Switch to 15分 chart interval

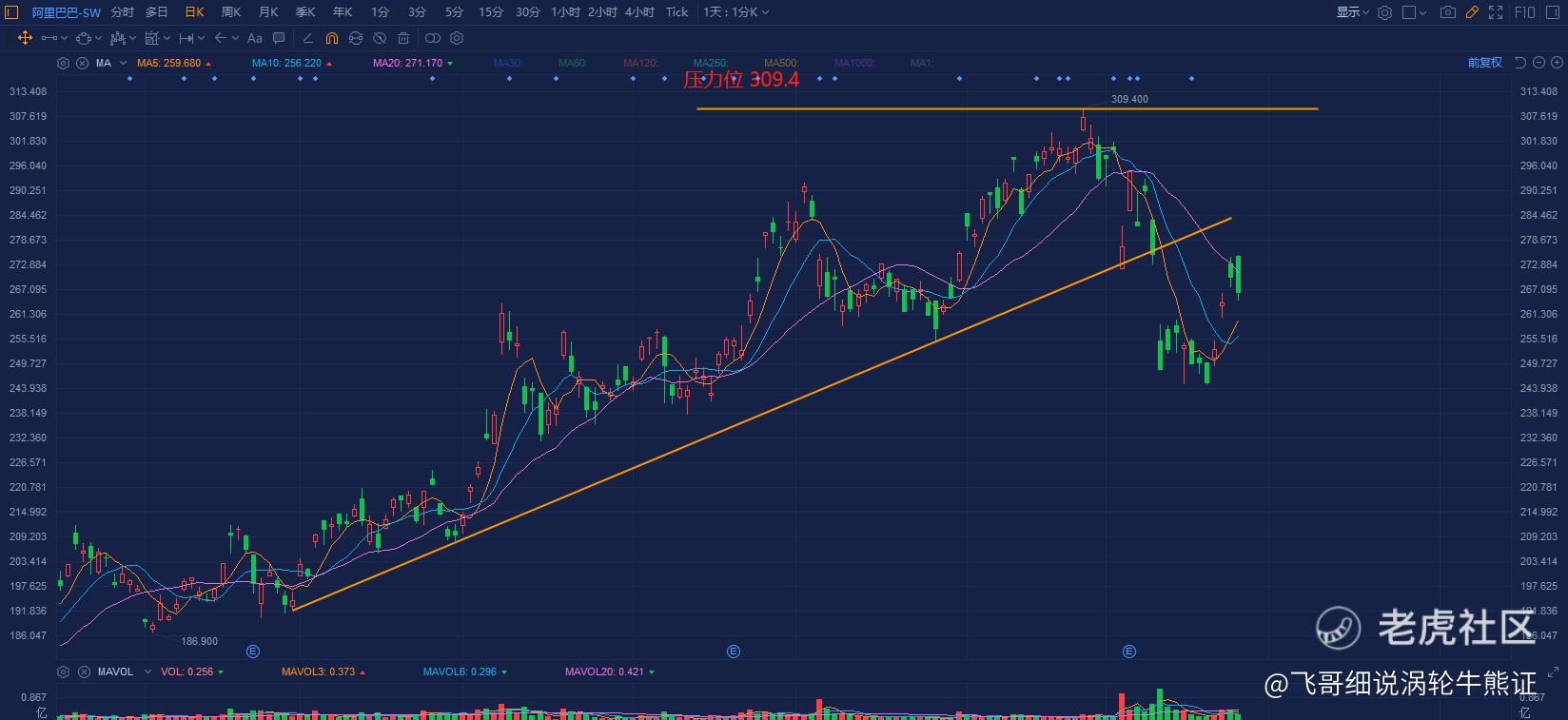click(491, 12)
